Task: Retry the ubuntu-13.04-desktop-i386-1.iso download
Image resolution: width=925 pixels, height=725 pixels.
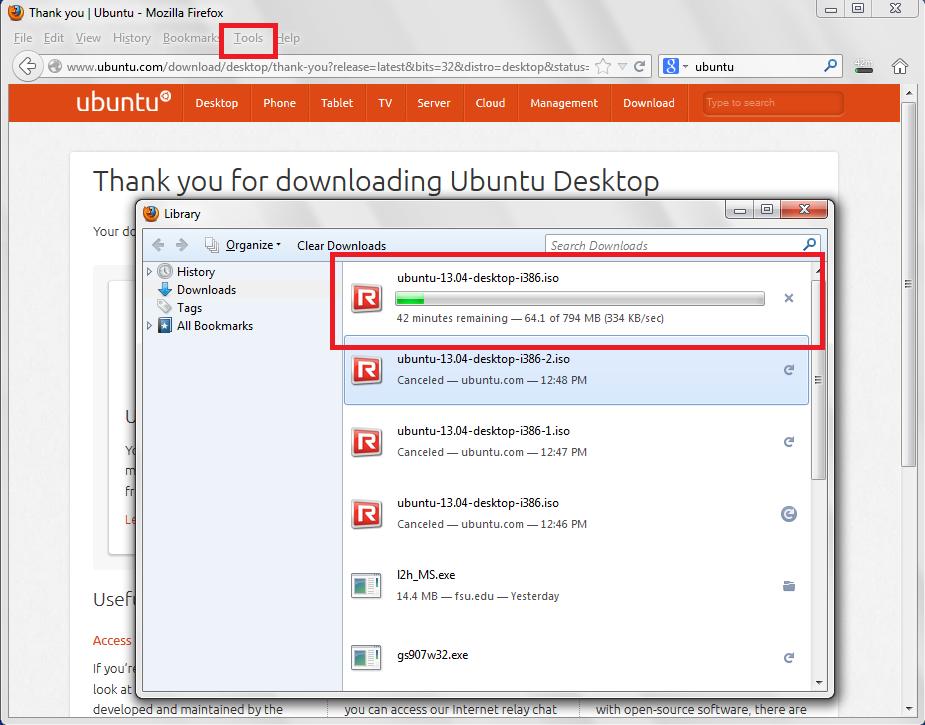Action: click(x=788, y=442)
